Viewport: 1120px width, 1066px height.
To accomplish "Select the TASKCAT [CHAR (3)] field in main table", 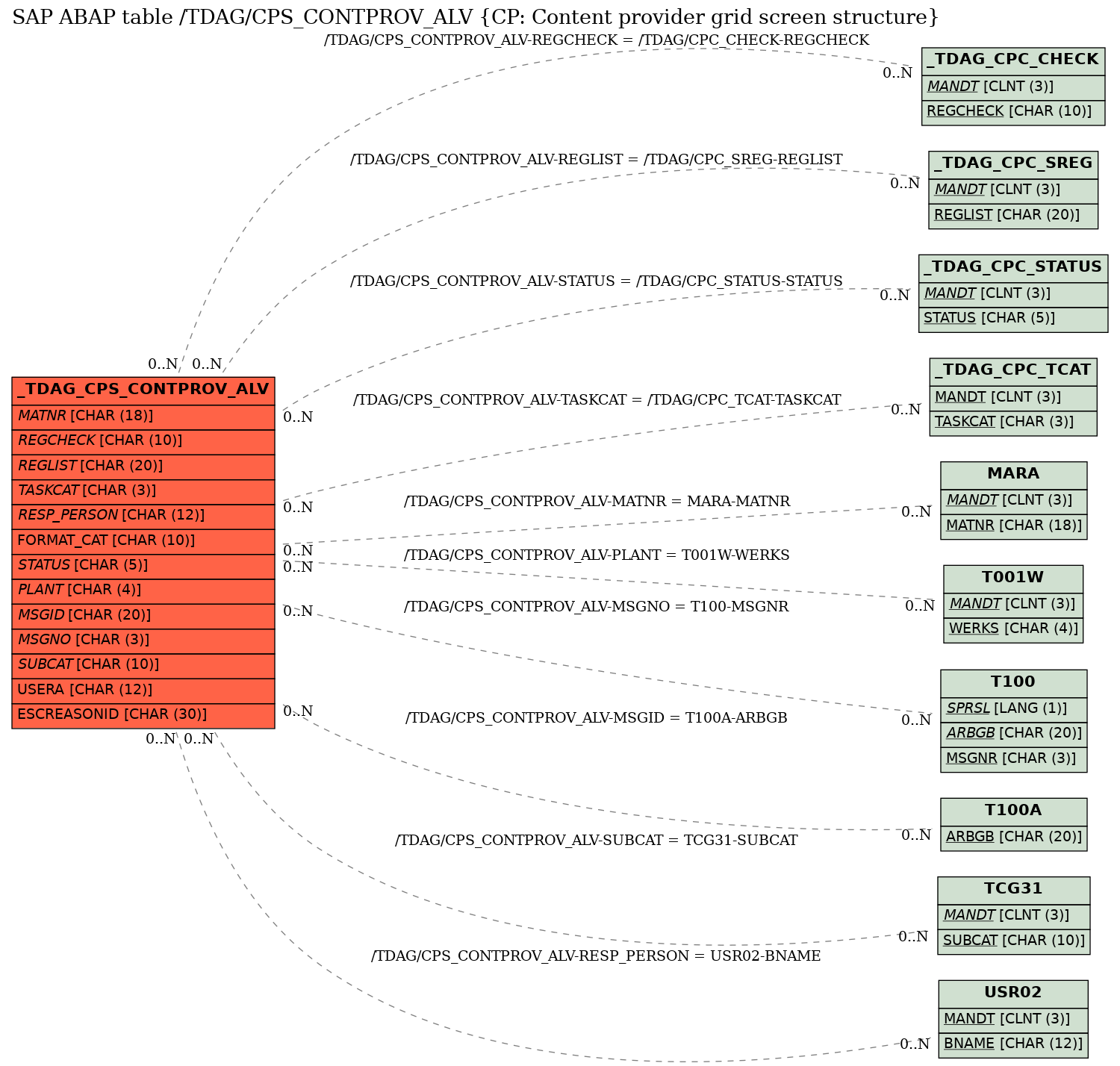I will point(143,492).
